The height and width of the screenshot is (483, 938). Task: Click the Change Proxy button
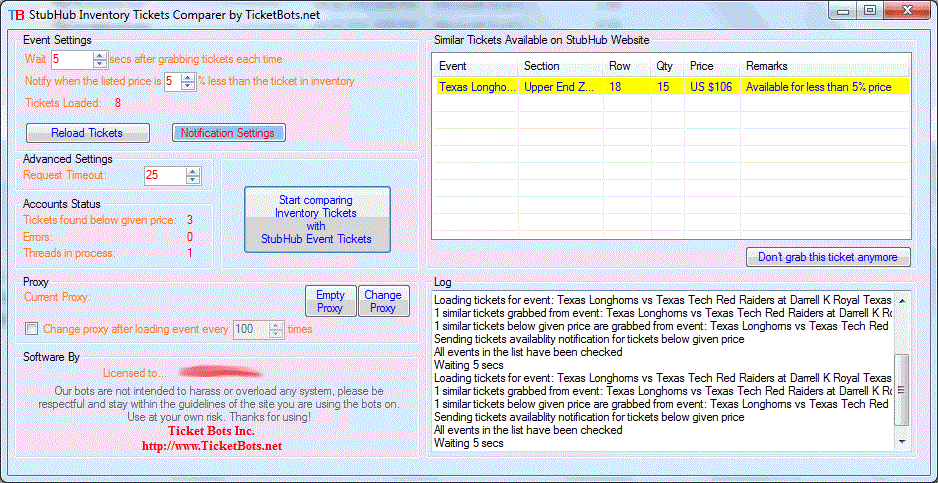click(x=383, y=301)
